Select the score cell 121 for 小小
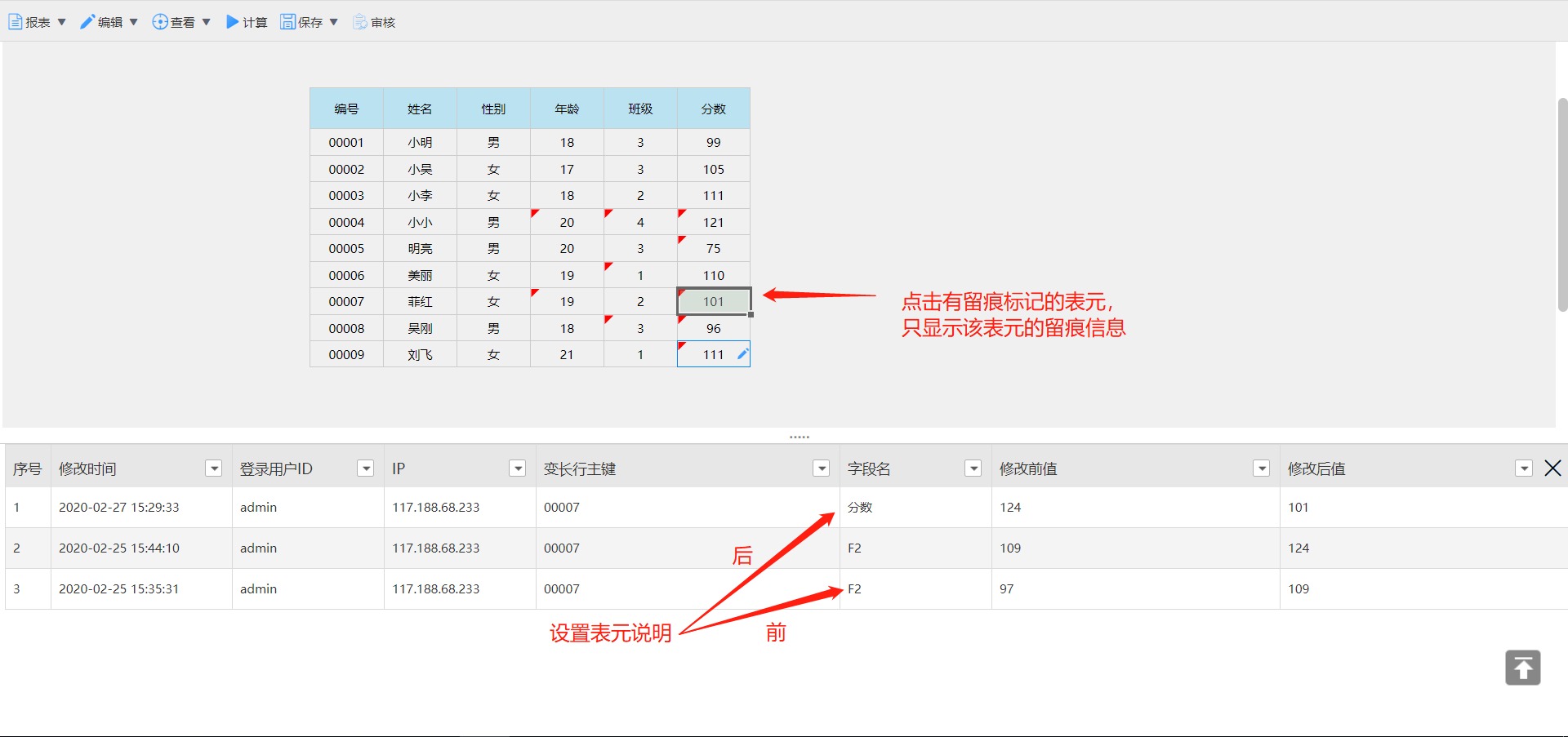This screenshot has width=1568, height=737. pyautogui.click(x=713, y=222)
